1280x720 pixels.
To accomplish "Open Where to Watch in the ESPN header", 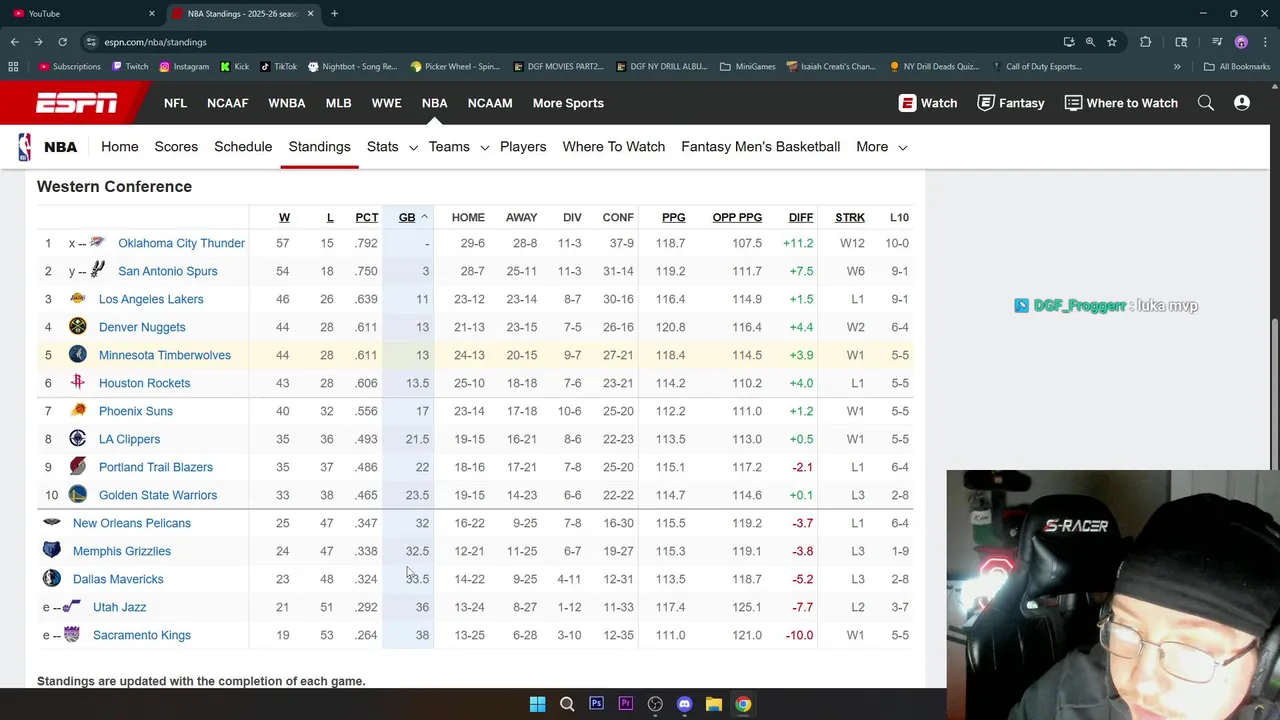I will (1121, 103).
